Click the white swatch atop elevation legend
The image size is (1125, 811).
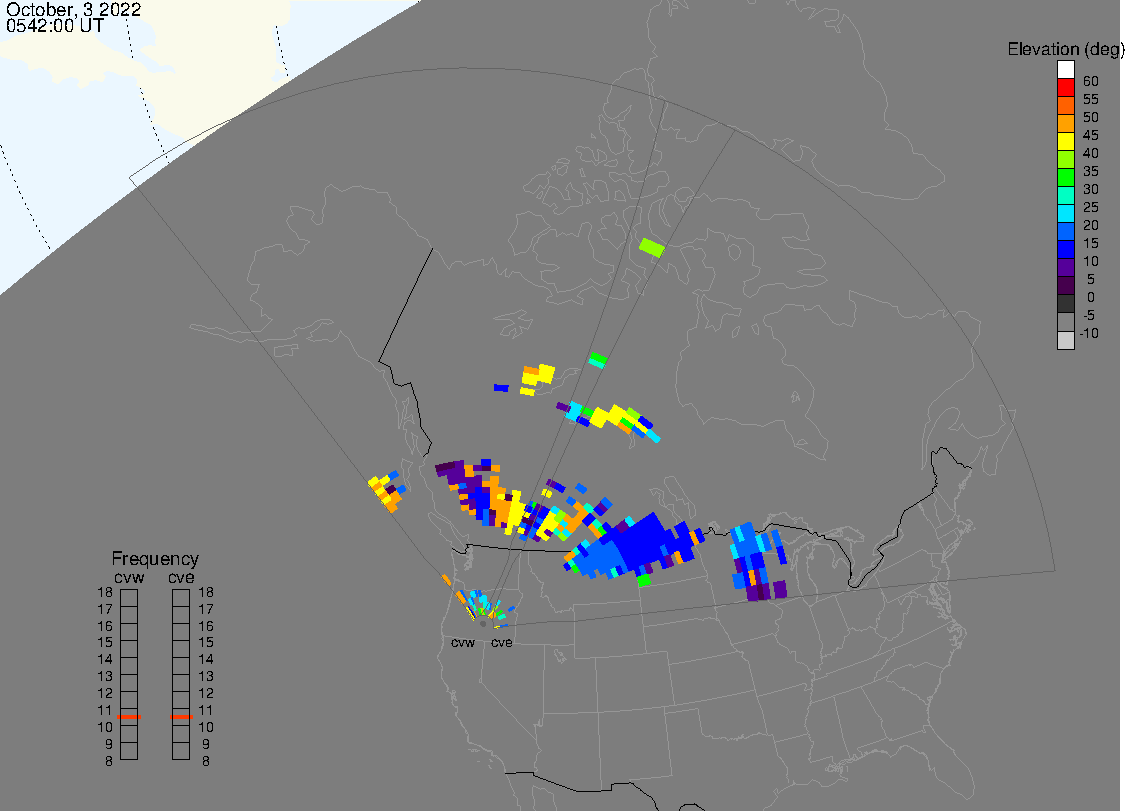(1065, 70)
